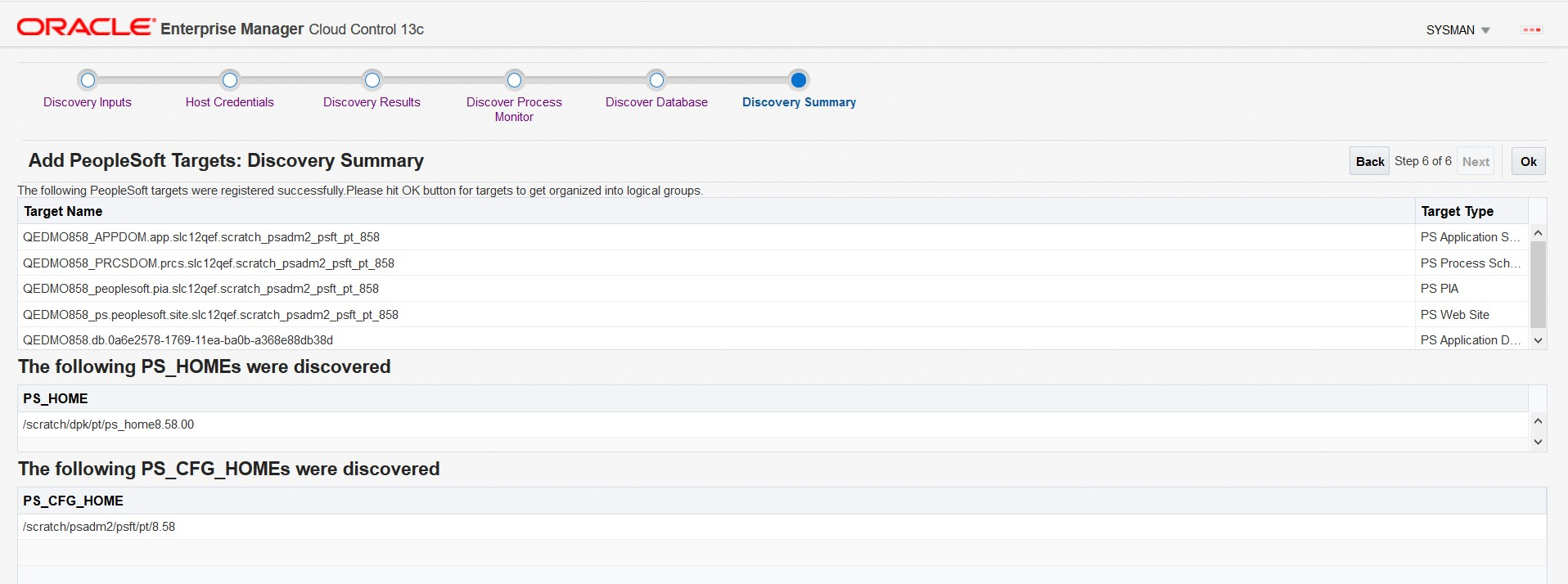This screenshot has width=1568, height=584.
Task: Select the /scratch/dpk/pt/ps_home8.58.00 row
Action: [773, 425]
